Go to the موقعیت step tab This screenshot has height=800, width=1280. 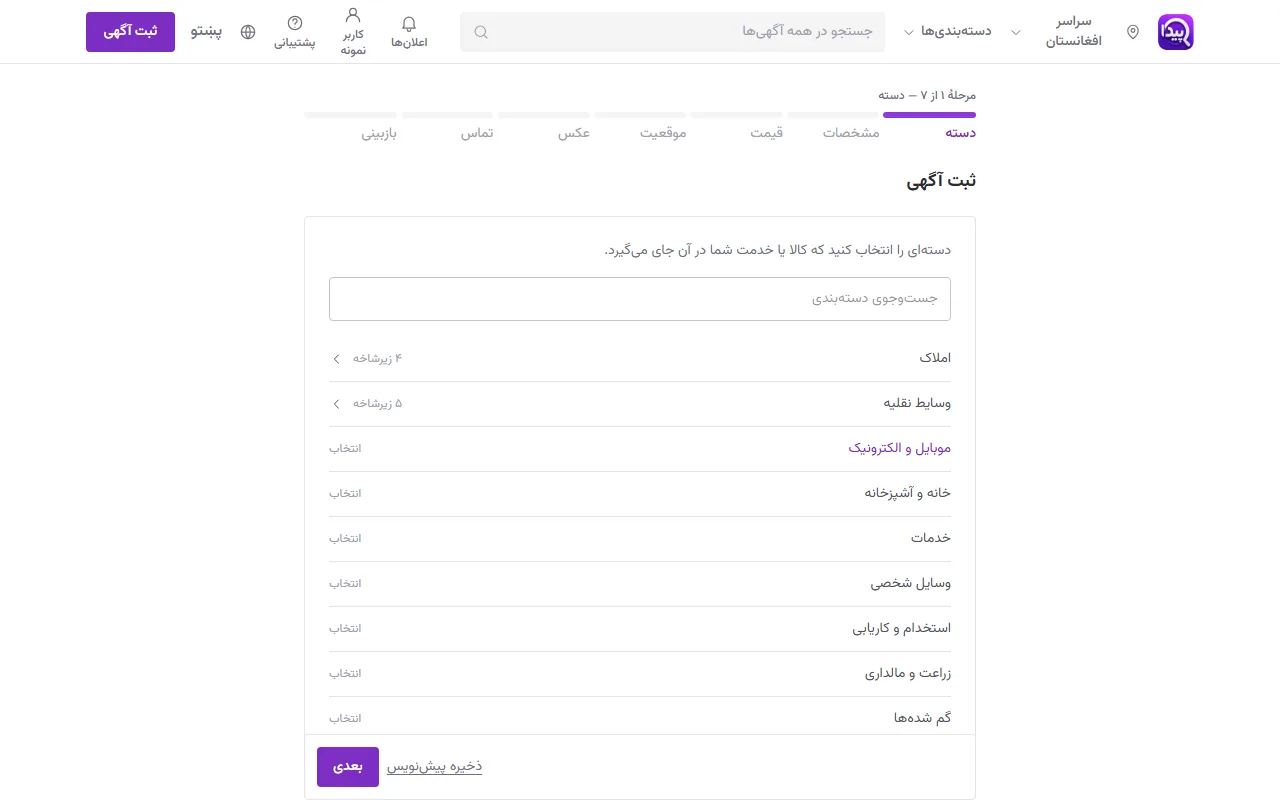[x=640, y=125]
